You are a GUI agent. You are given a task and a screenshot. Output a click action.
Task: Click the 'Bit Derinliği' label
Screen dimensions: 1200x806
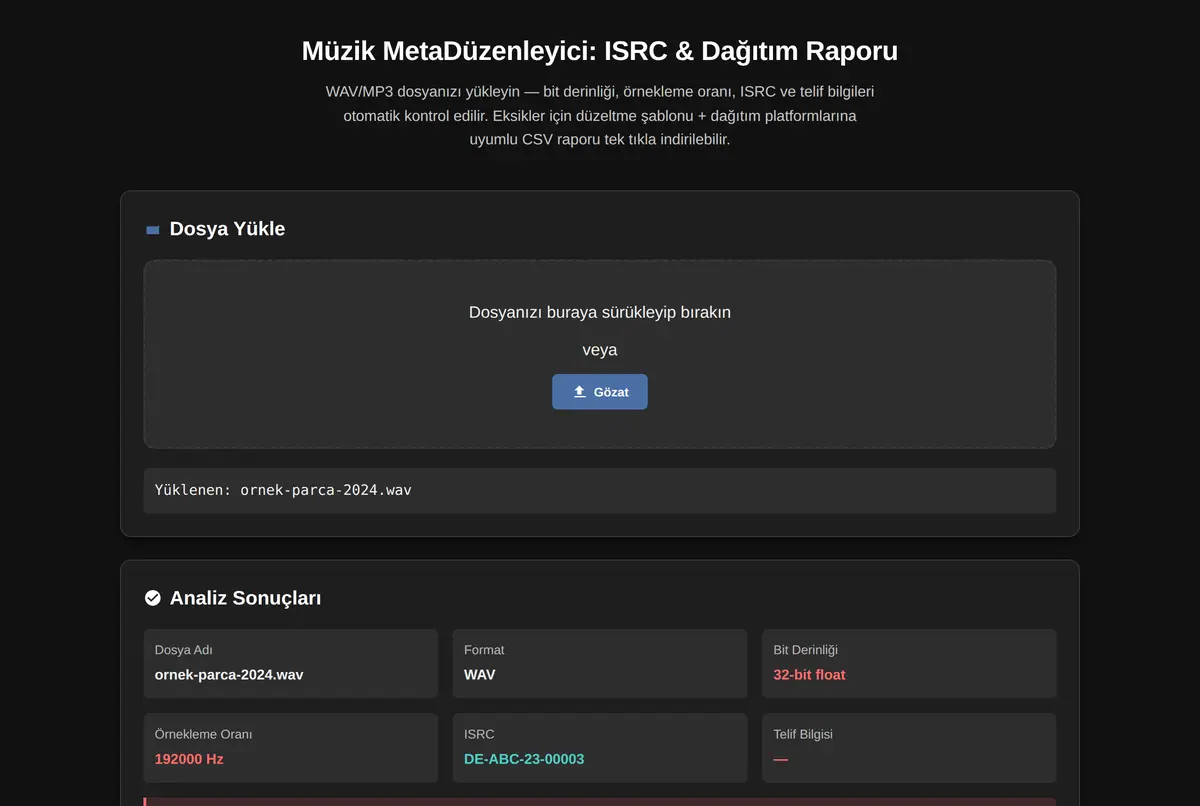point(808,650)
